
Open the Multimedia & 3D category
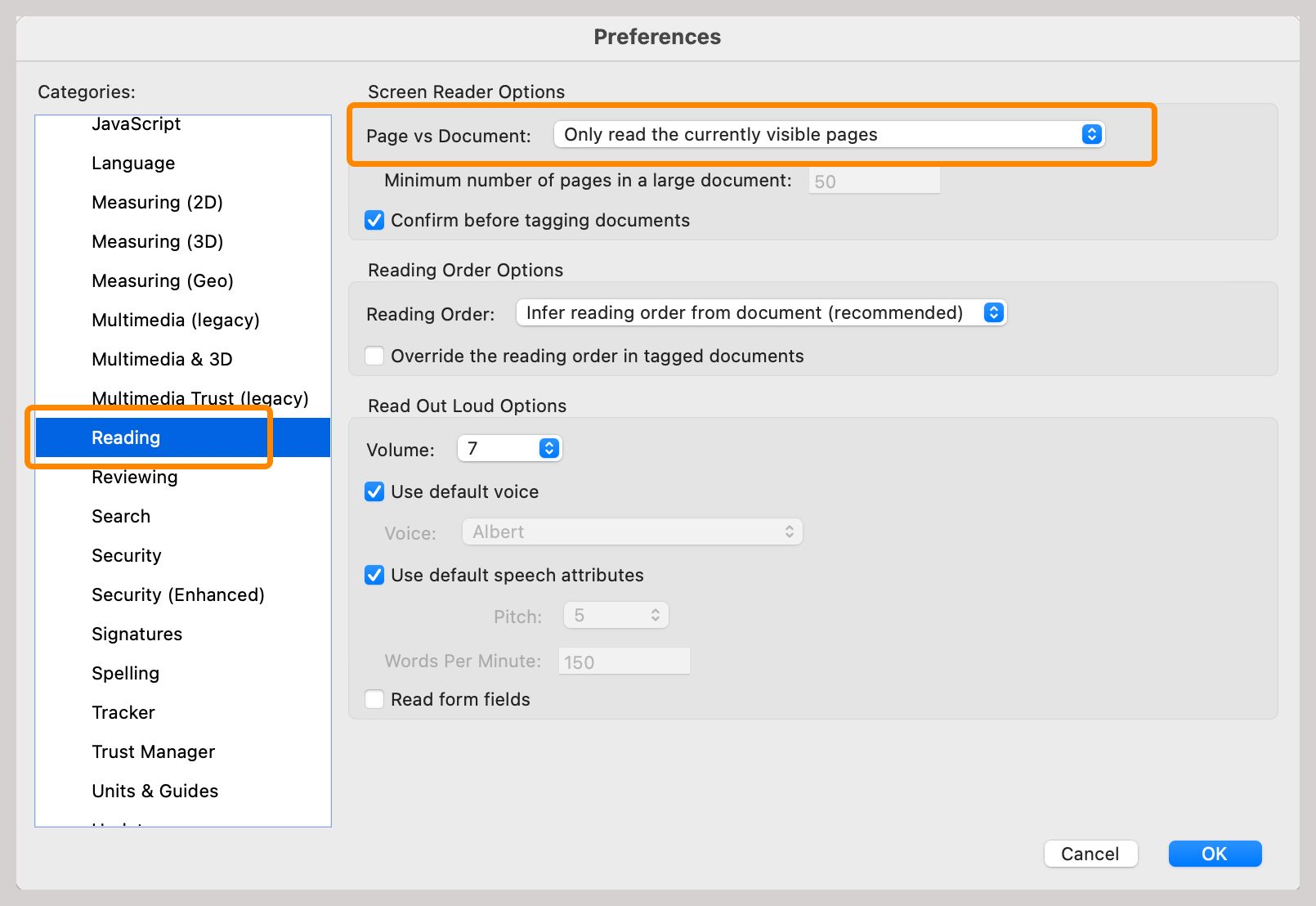[162, 360]
